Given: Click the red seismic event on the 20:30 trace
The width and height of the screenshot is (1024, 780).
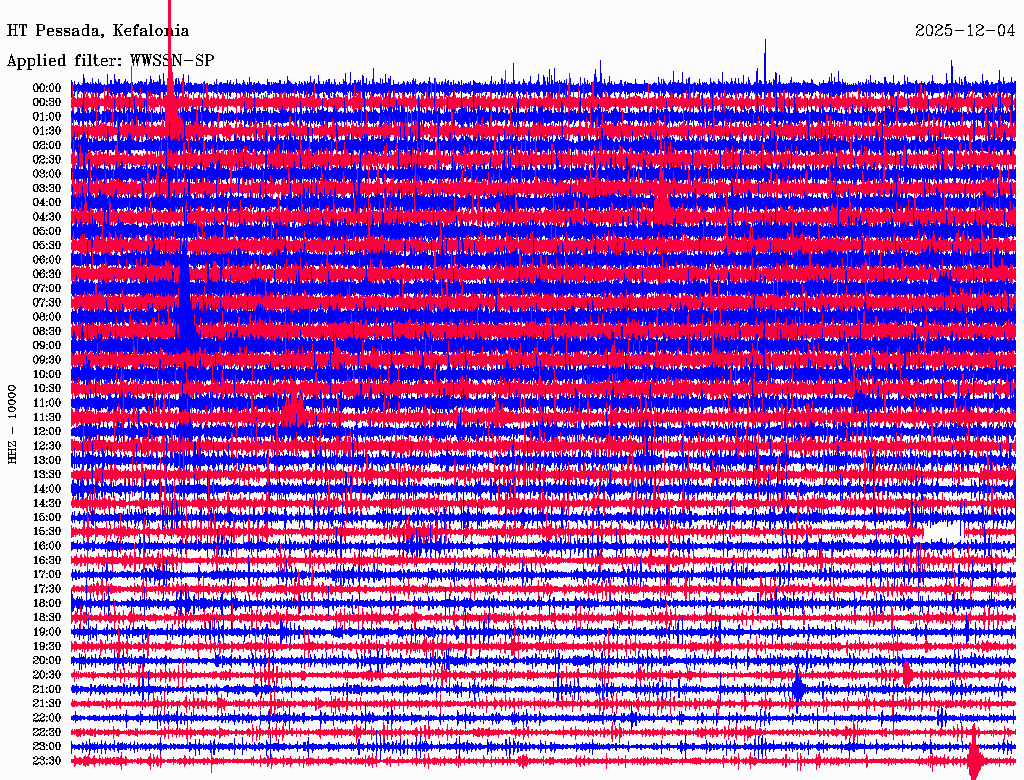Looking at the screenshot, I should (907, 673).
